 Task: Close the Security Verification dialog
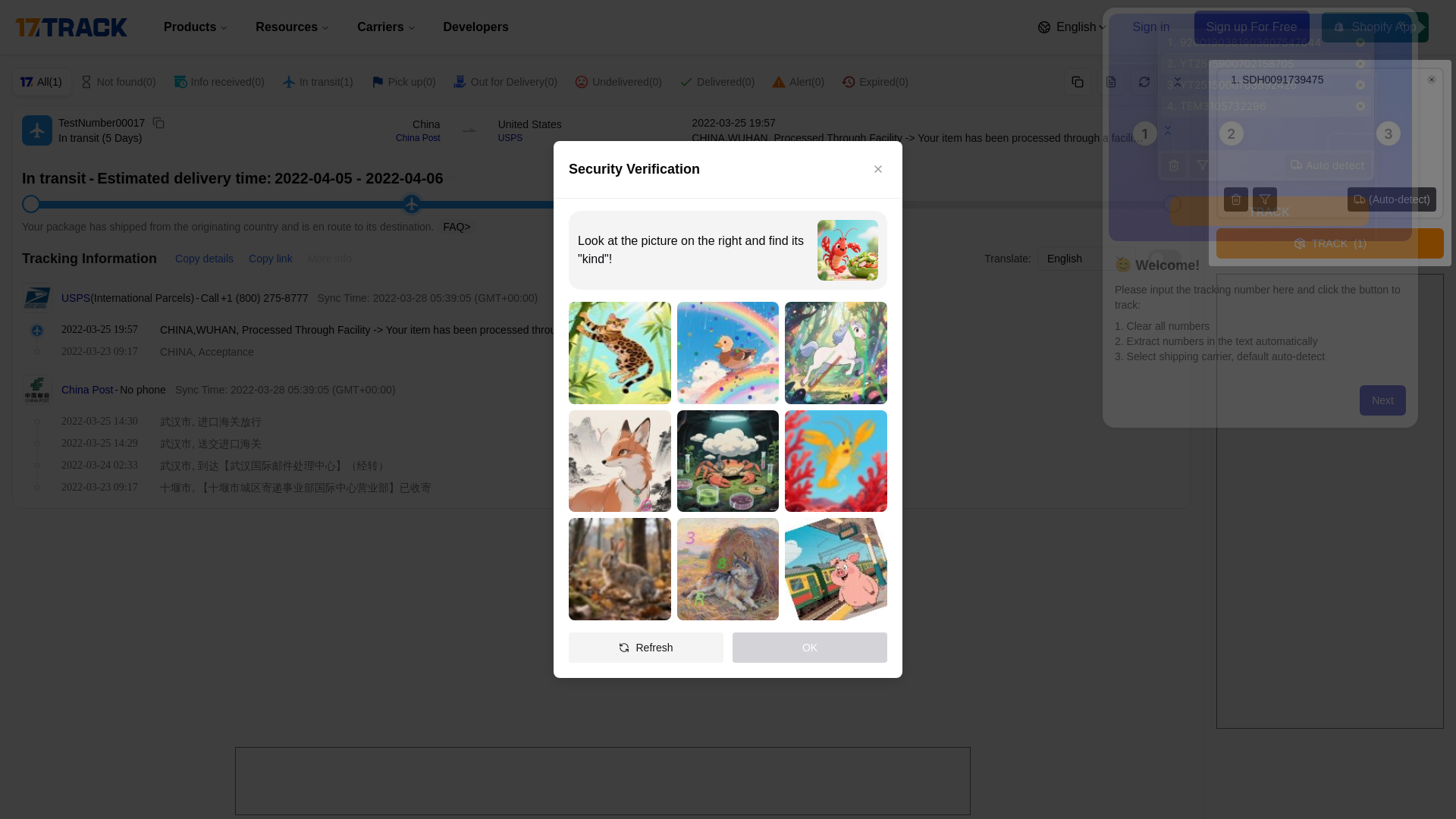coord(877,169)
